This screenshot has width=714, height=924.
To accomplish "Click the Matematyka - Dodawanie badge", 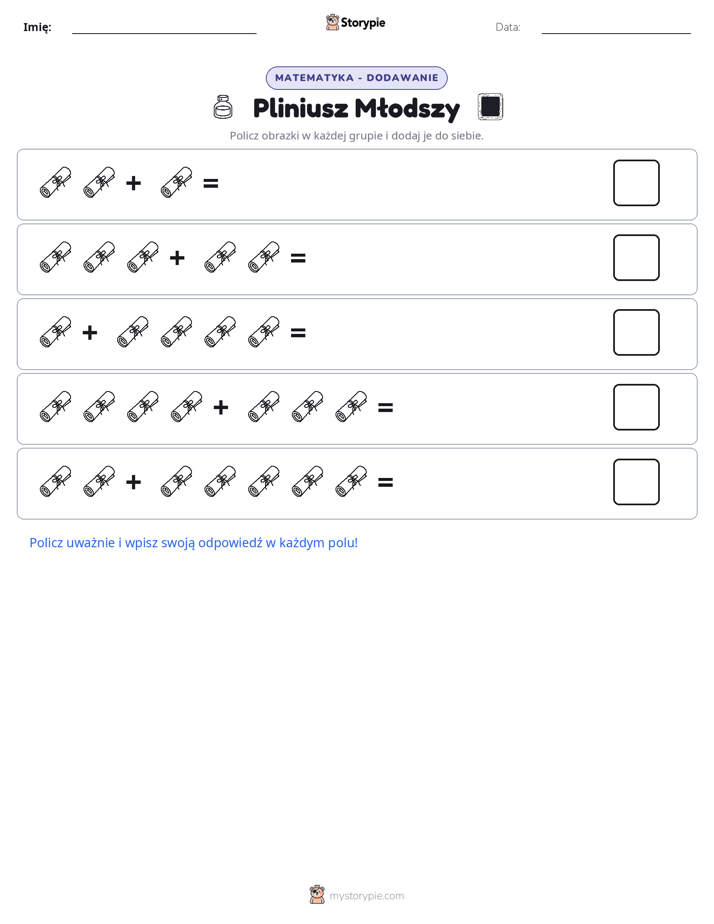I will [x=356, y=78].
